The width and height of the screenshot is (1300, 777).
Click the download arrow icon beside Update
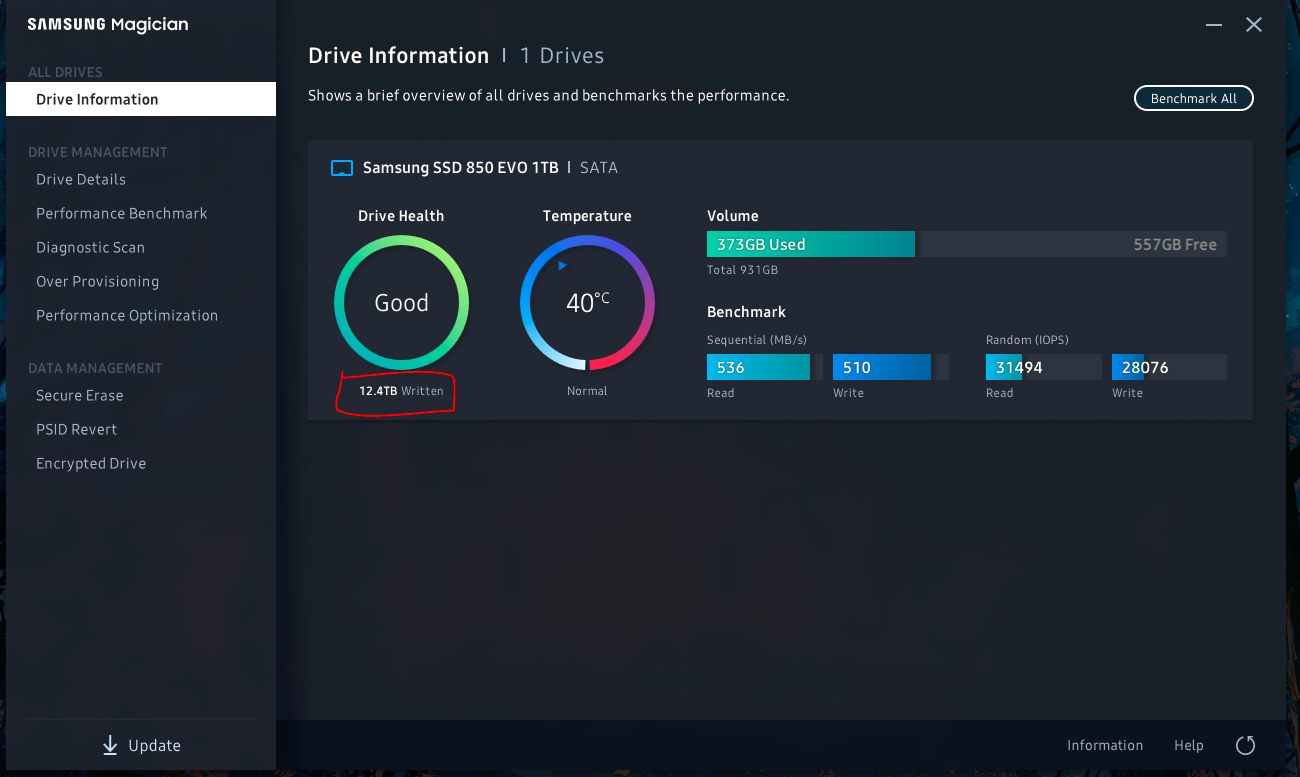coord(110,746)
